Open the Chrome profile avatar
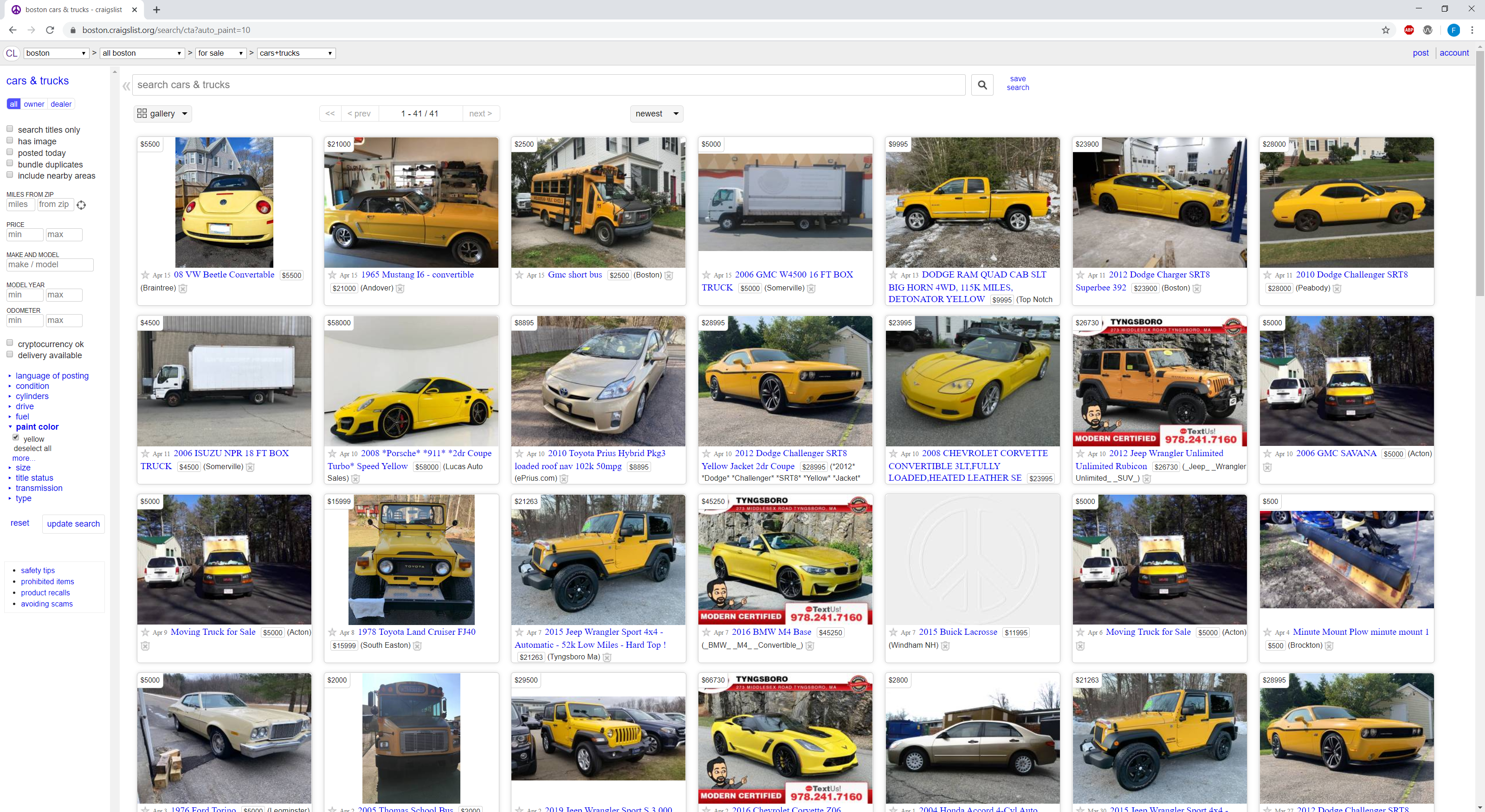 coord(1453,30)
